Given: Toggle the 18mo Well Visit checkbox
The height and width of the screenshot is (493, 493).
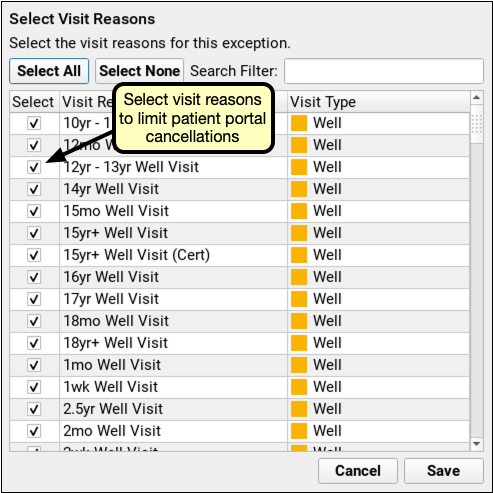Looking at the screenshot, I should [x=34, y=321].
